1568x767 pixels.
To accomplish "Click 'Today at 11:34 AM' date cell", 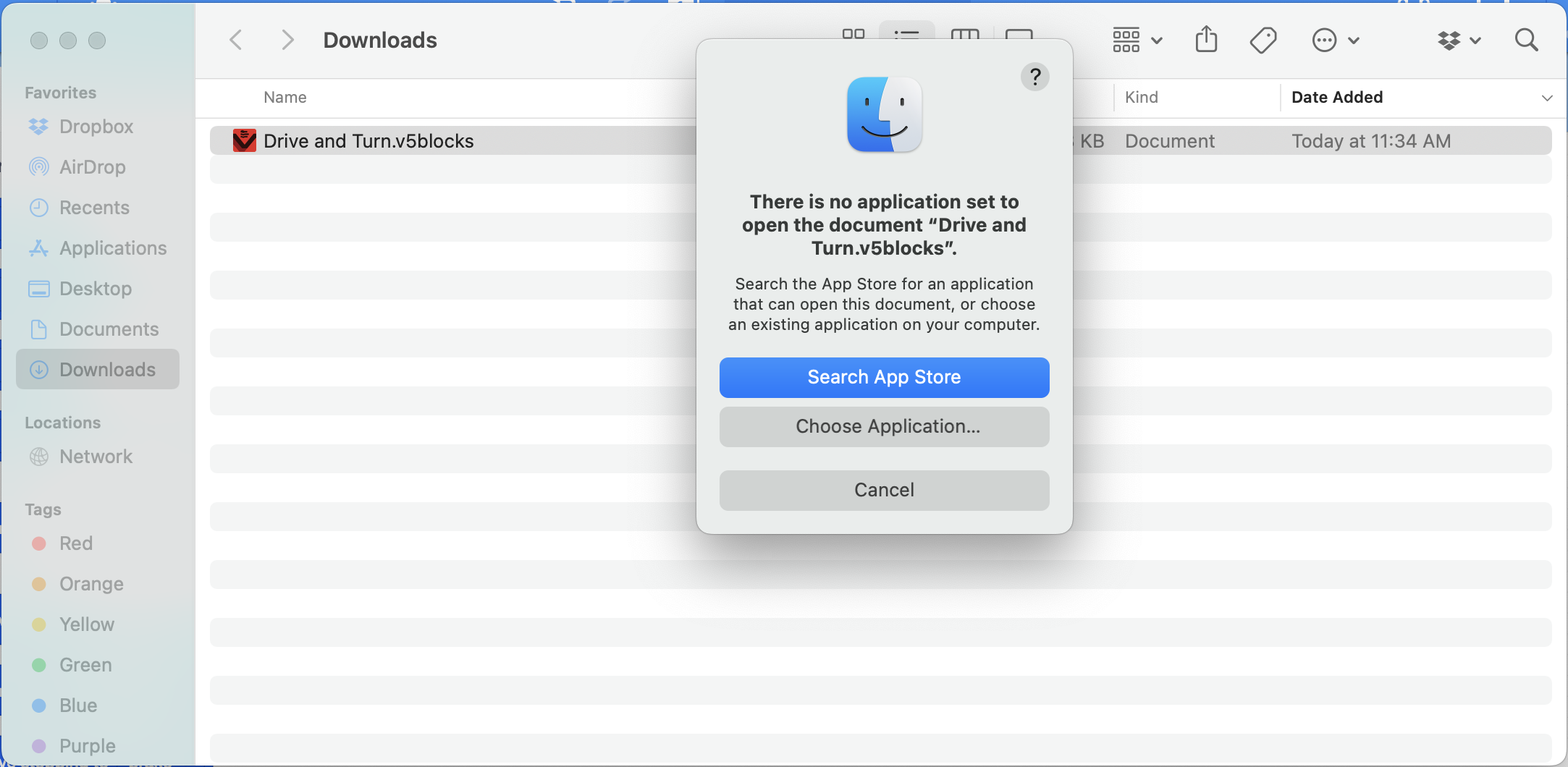I will (x=1371, y=141).
